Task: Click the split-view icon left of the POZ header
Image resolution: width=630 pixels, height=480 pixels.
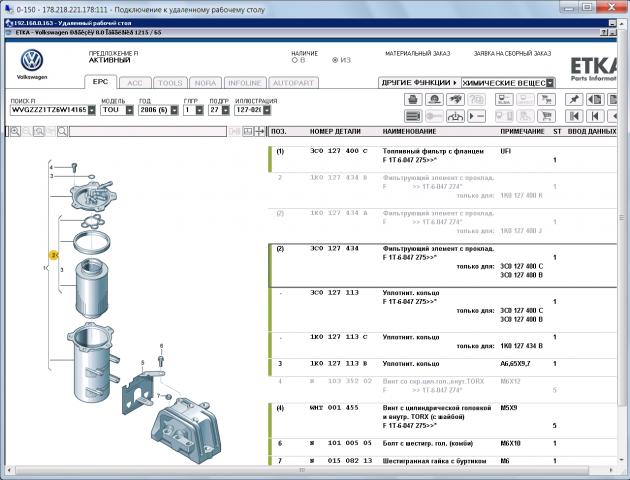Action: tap(248, 131)
